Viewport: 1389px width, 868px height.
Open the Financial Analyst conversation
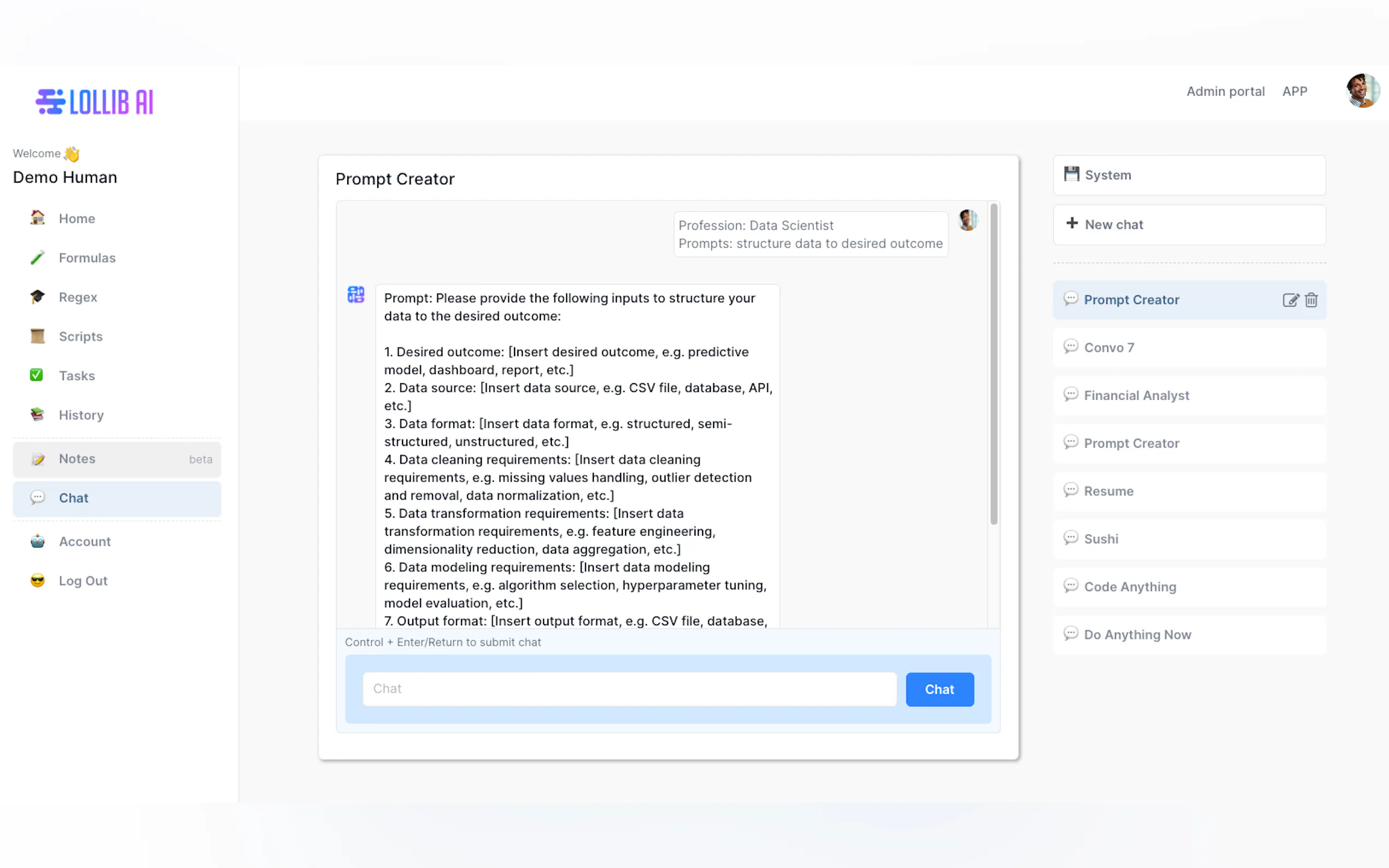click(x=1136, y=396)
